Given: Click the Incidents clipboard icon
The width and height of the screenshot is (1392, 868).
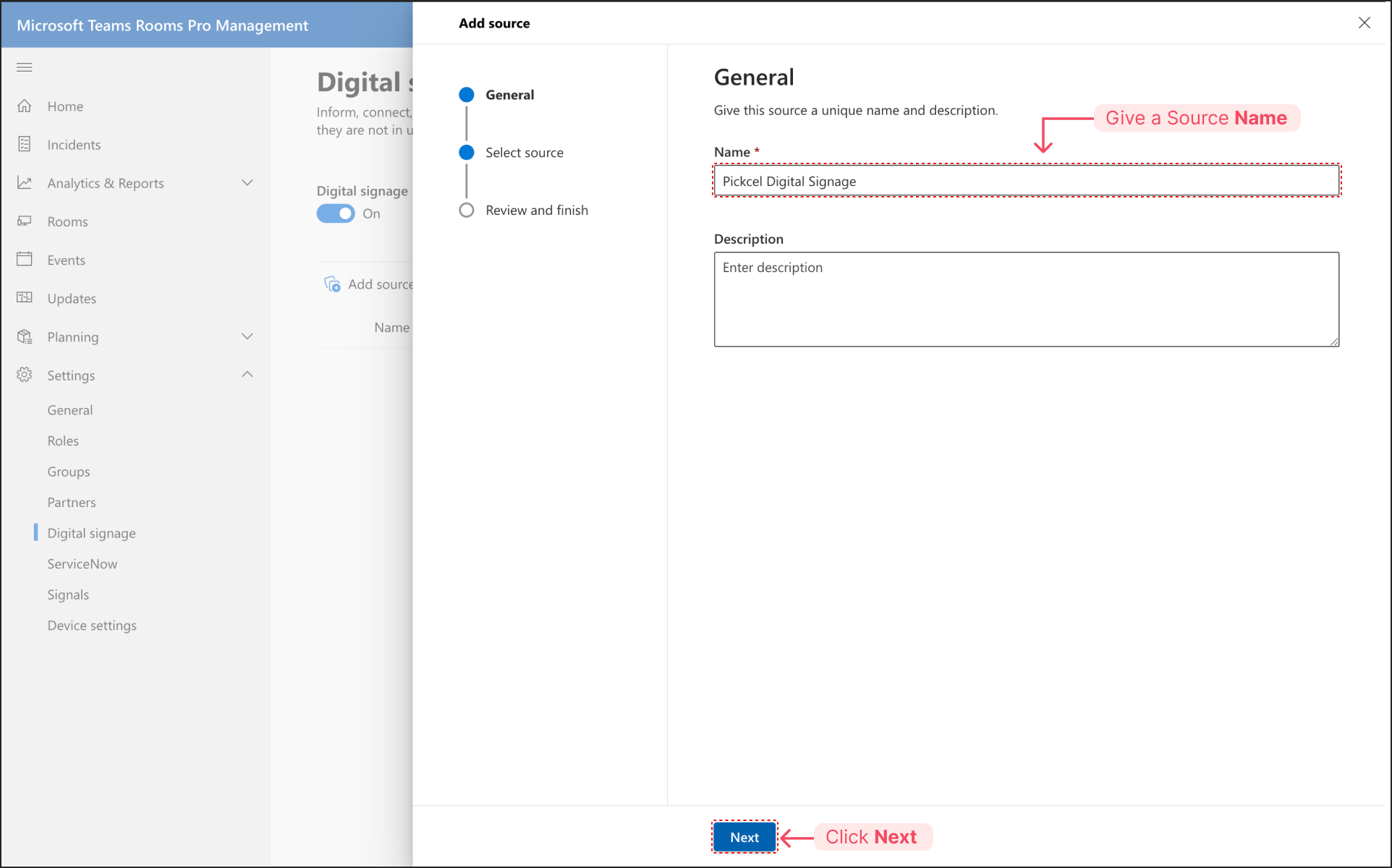Looking at the screenshot, I should (25, 145).
